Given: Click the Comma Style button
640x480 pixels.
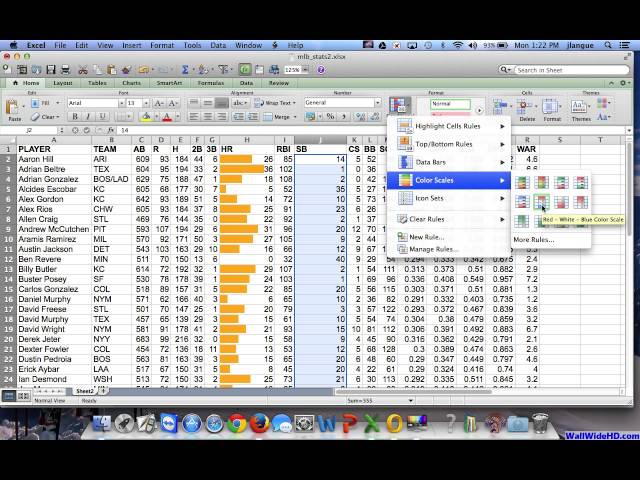Looking at the screenshot, I should (344, 117).
